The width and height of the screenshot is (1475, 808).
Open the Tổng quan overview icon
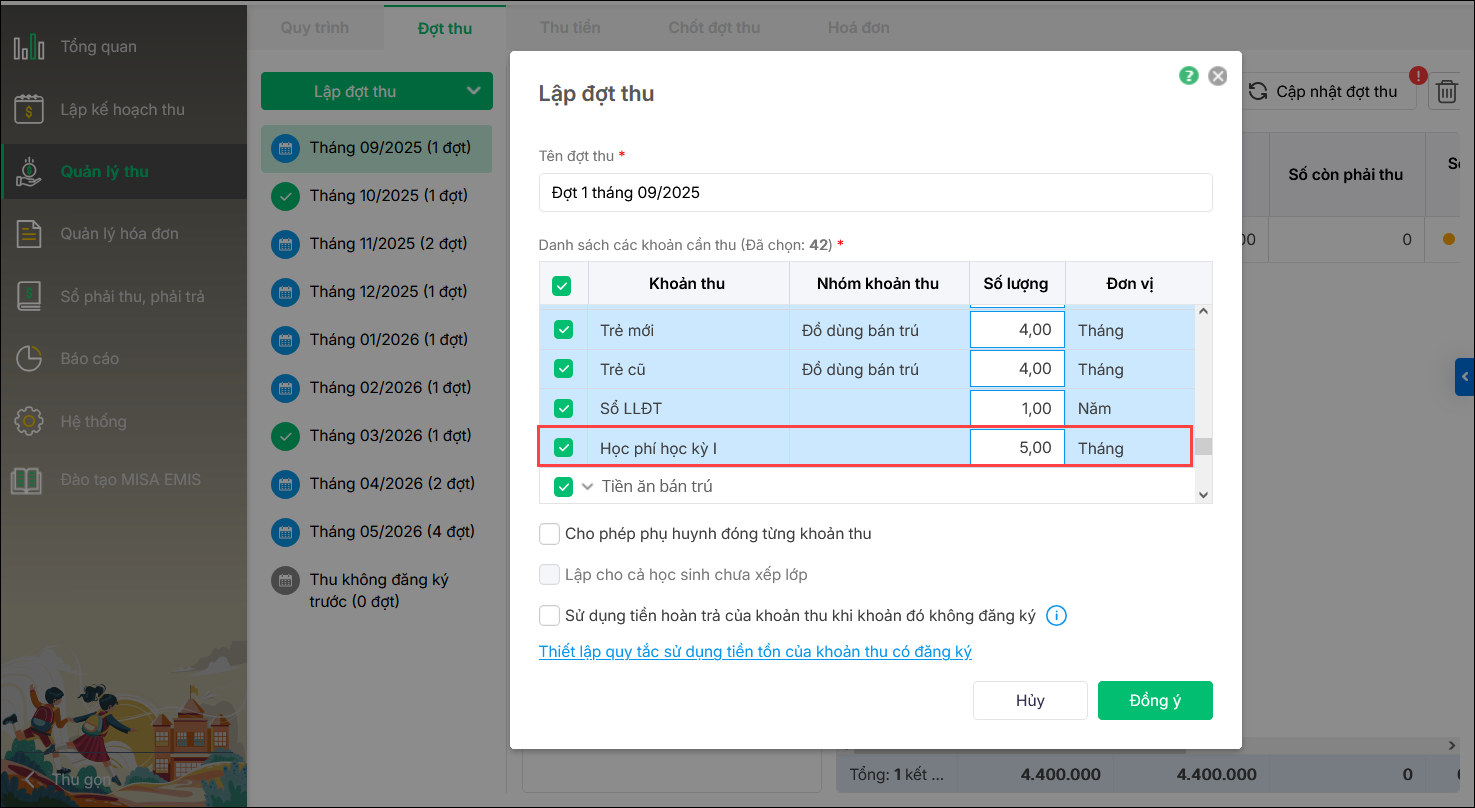pyautogui.click(x=29, y=47)
